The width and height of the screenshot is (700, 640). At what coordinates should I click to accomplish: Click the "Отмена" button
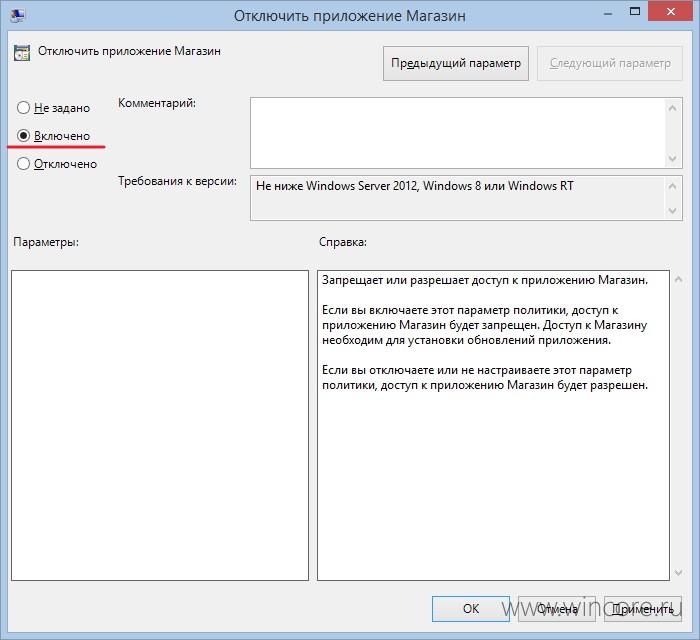pos(557,609)
